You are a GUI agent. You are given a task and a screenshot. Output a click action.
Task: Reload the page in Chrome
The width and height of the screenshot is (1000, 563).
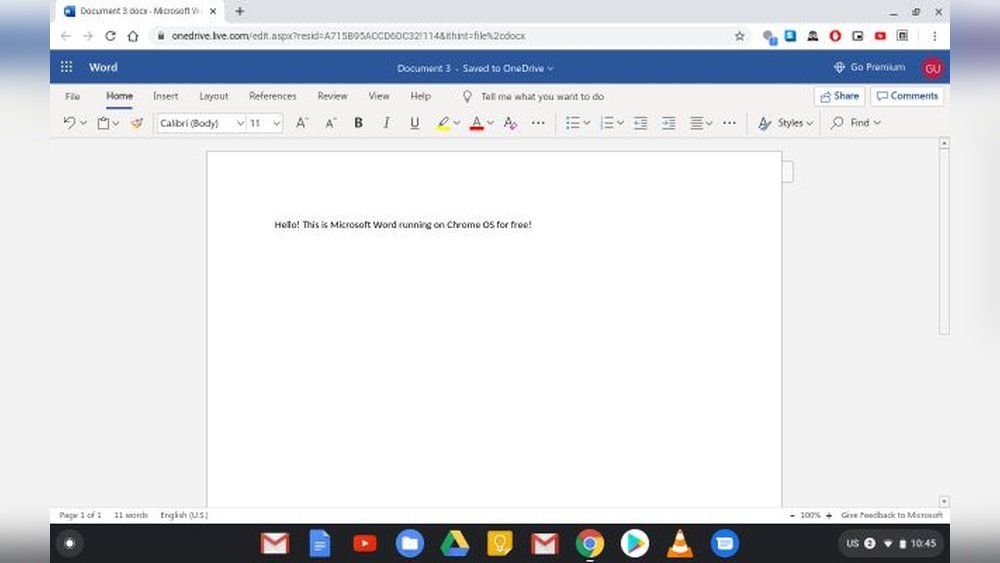(x=110, y=36)
